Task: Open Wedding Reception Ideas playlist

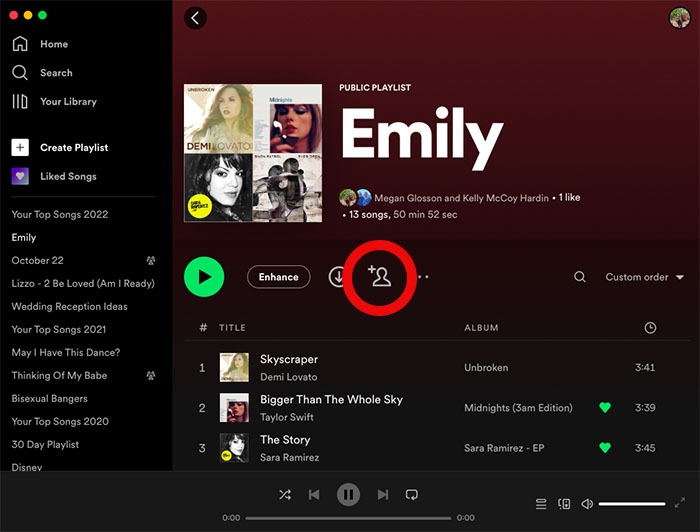Action: pos(70,307)
